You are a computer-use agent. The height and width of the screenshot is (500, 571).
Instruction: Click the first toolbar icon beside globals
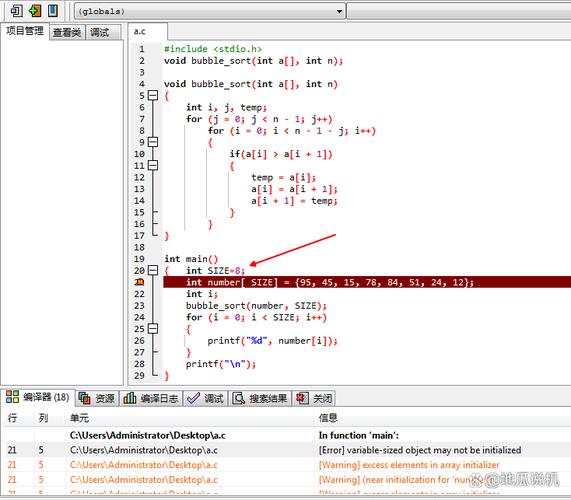click(x=16, y=11)
